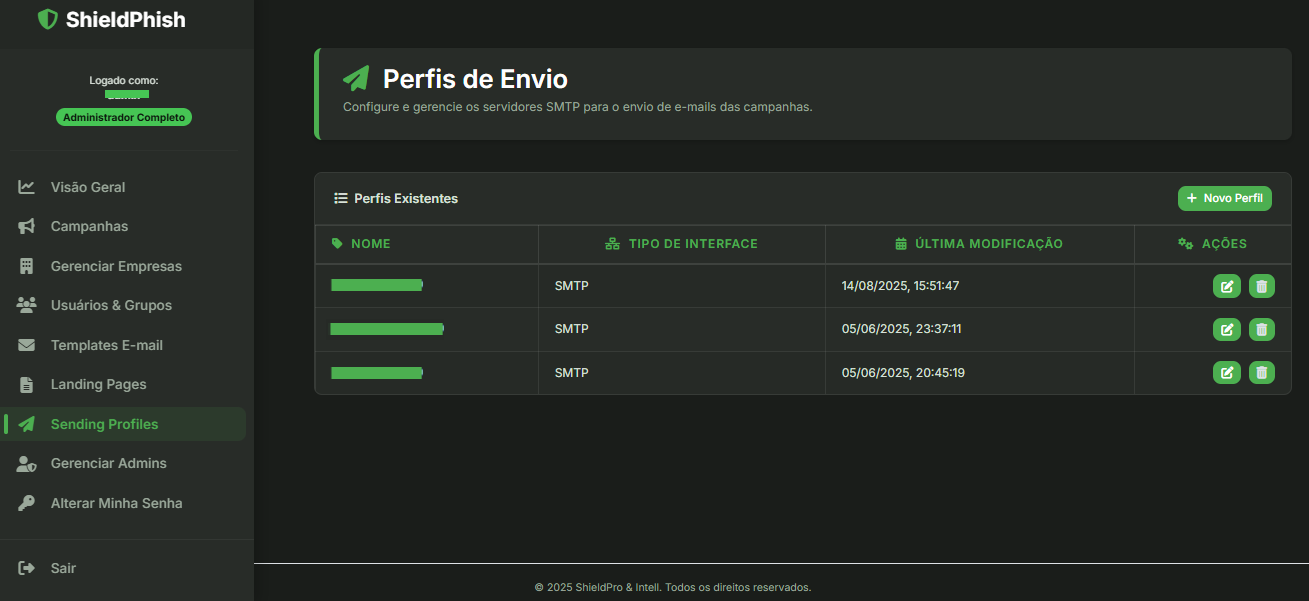Click the Sair logout icon
This screenshot has width=1309, height=601.
(x=26, y=567)
